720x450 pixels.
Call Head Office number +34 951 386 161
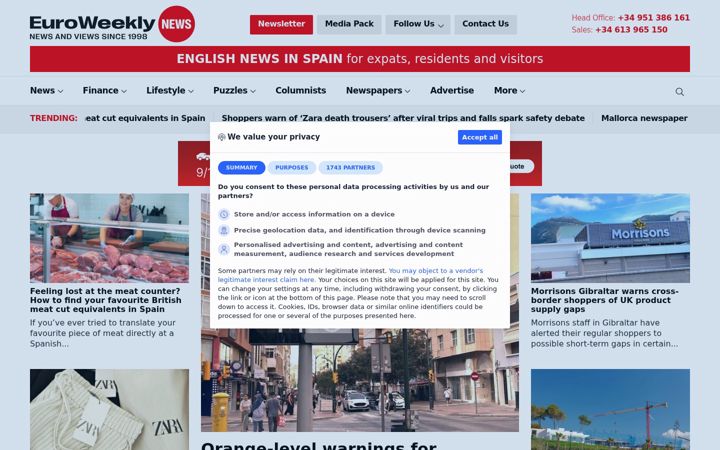[653, 17]
